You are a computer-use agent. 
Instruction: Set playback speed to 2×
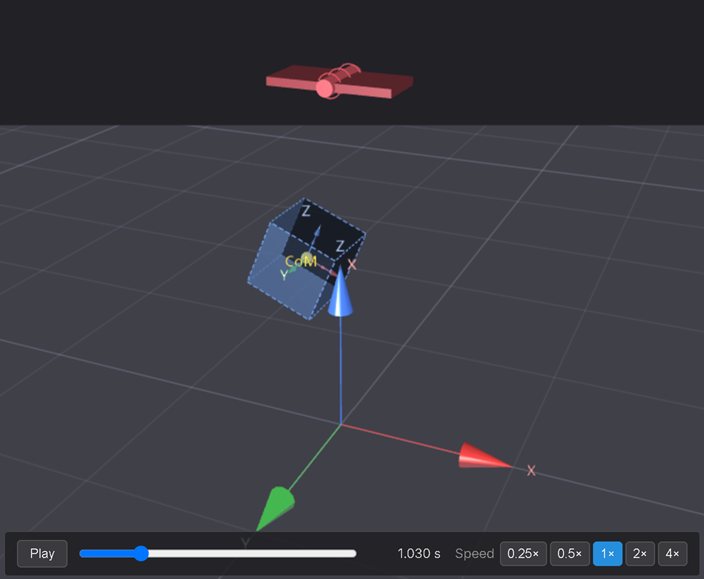click(x=640, y=553)
